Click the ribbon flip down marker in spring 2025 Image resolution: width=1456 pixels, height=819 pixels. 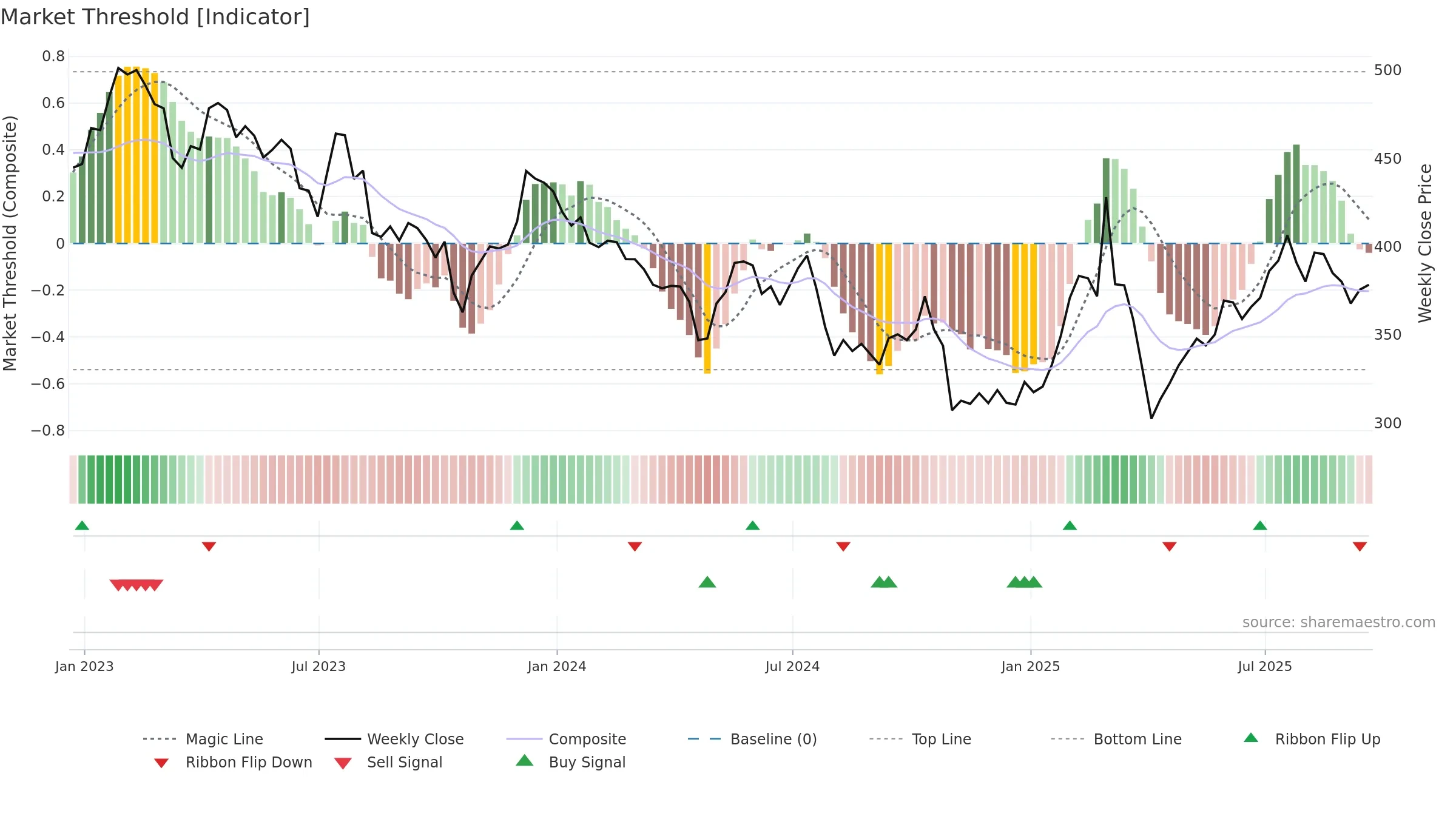1170,547
